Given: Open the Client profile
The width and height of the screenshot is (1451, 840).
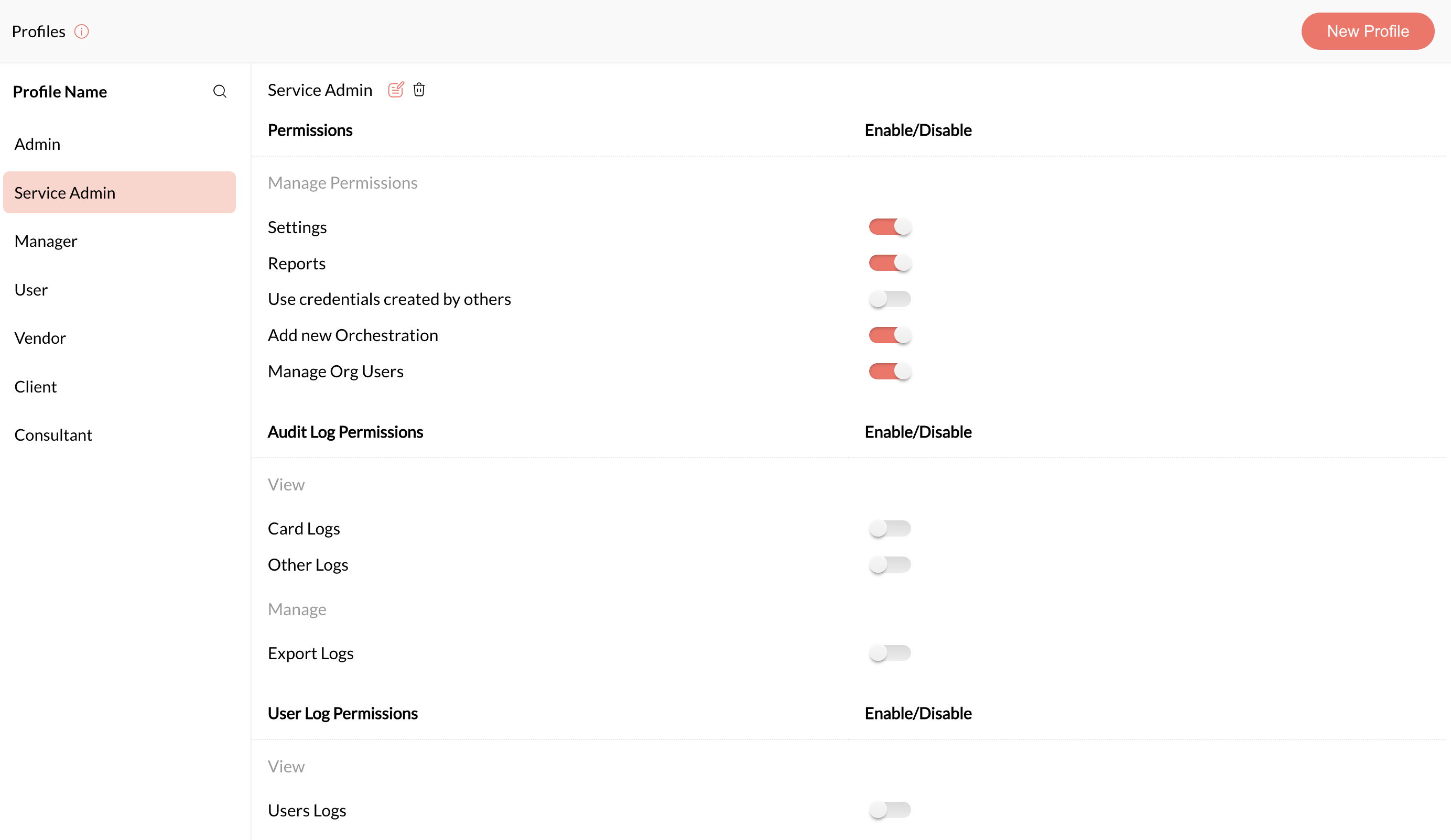Looking at the screenshot, I should pyautogui.click(x=36, y=387).
